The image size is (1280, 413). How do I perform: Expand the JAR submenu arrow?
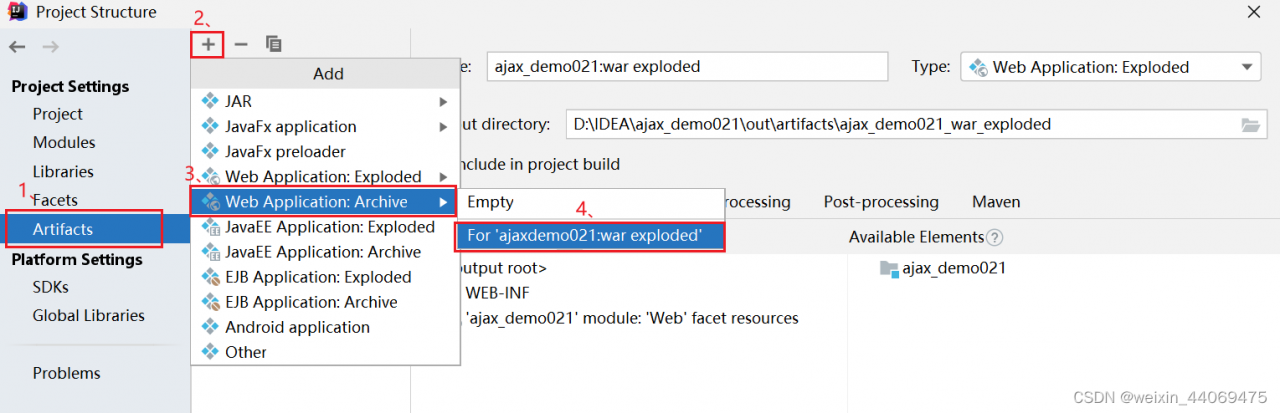[442, 101]
